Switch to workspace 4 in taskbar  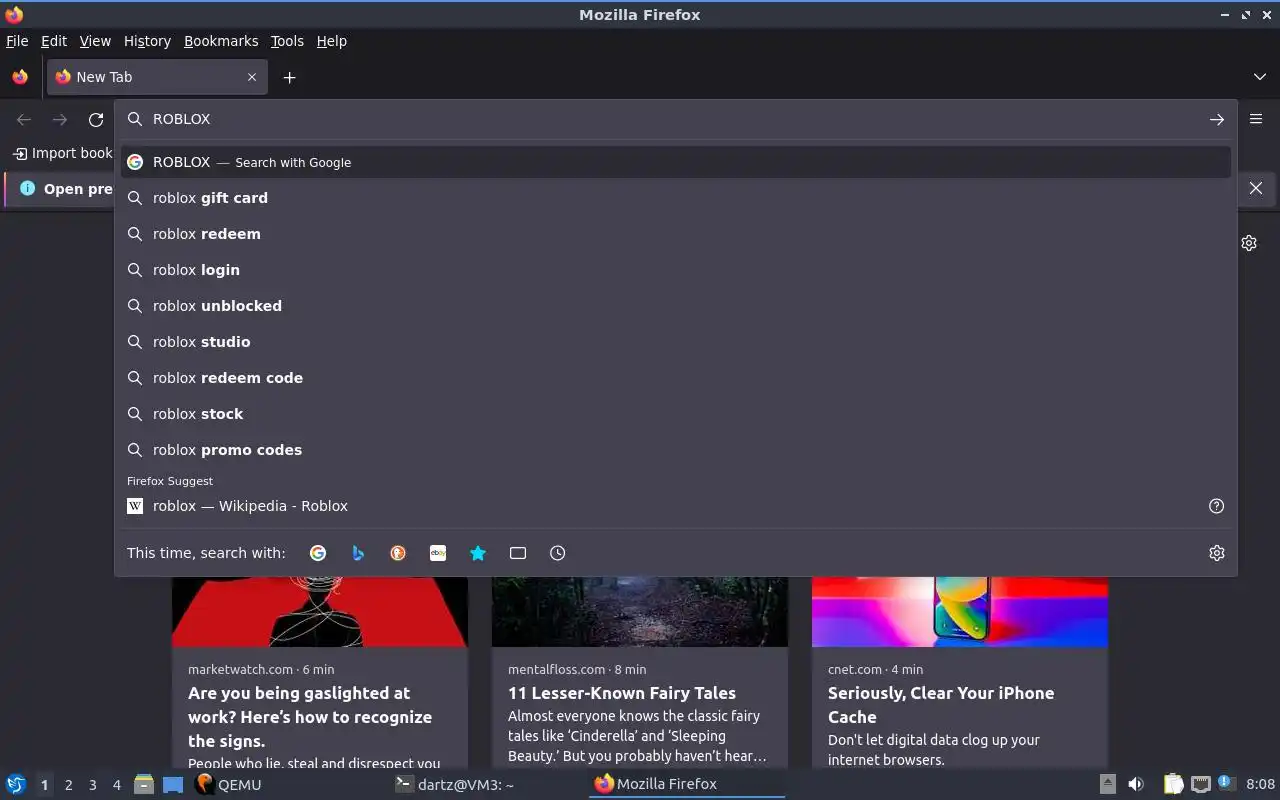(116, 785)
